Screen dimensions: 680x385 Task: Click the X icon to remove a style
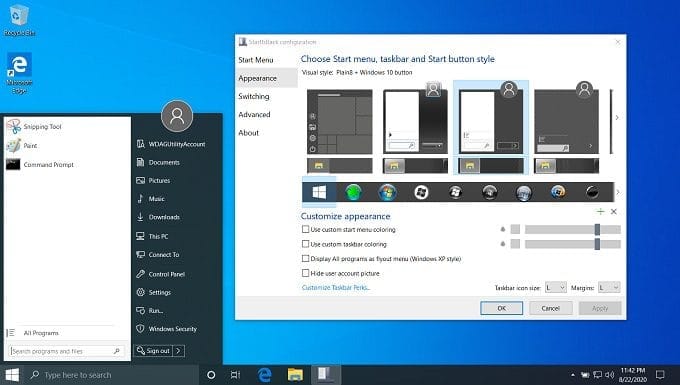[x=614, y=212]
